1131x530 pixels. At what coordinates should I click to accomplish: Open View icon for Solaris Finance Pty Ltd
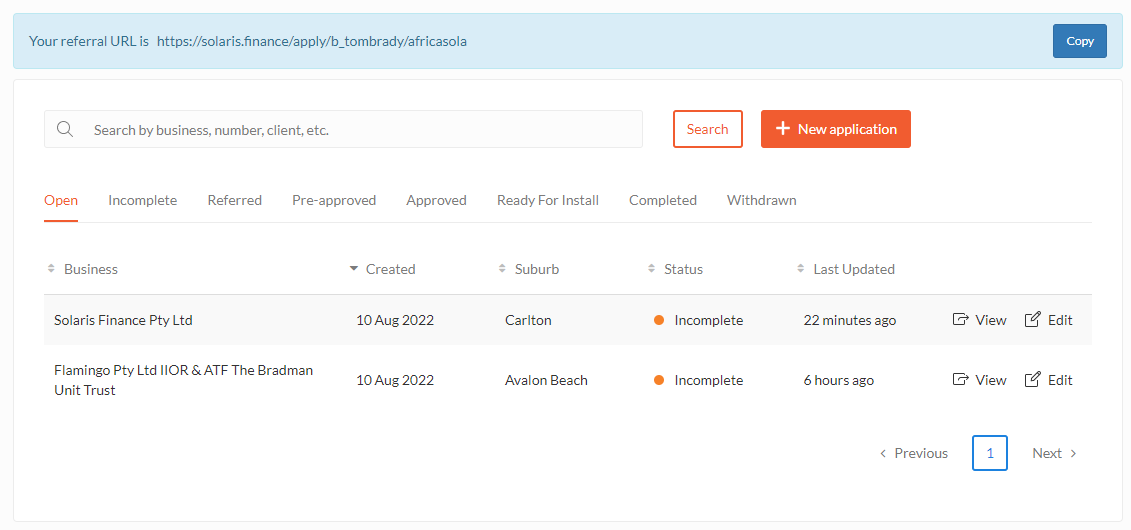(x=960, y=319)
